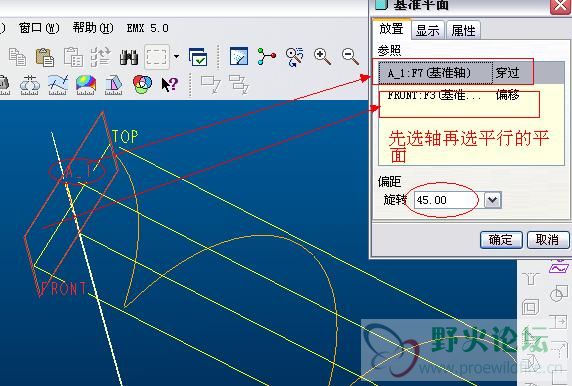Expand the 旋转 angle dropdown arrow

point(492,200)
